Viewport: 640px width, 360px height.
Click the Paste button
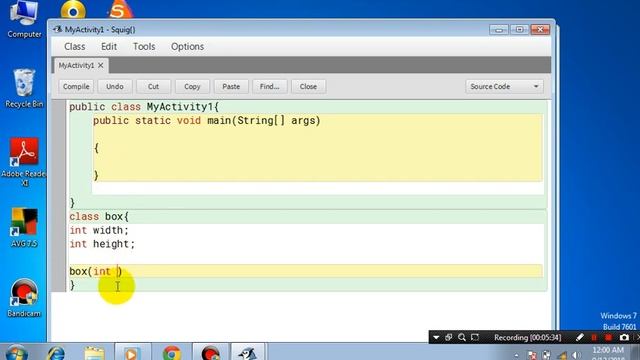coord(231,87)
